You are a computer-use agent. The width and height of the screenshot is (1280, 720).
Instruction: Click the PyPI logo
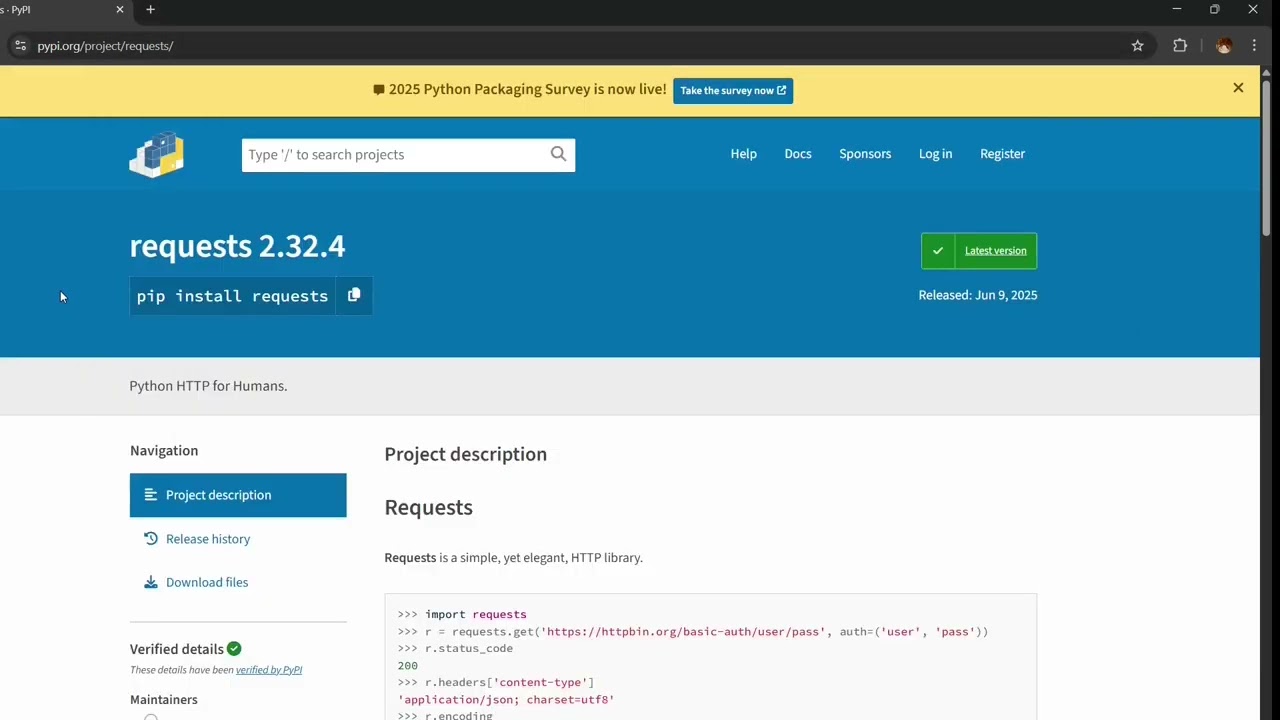pos(157,154)
